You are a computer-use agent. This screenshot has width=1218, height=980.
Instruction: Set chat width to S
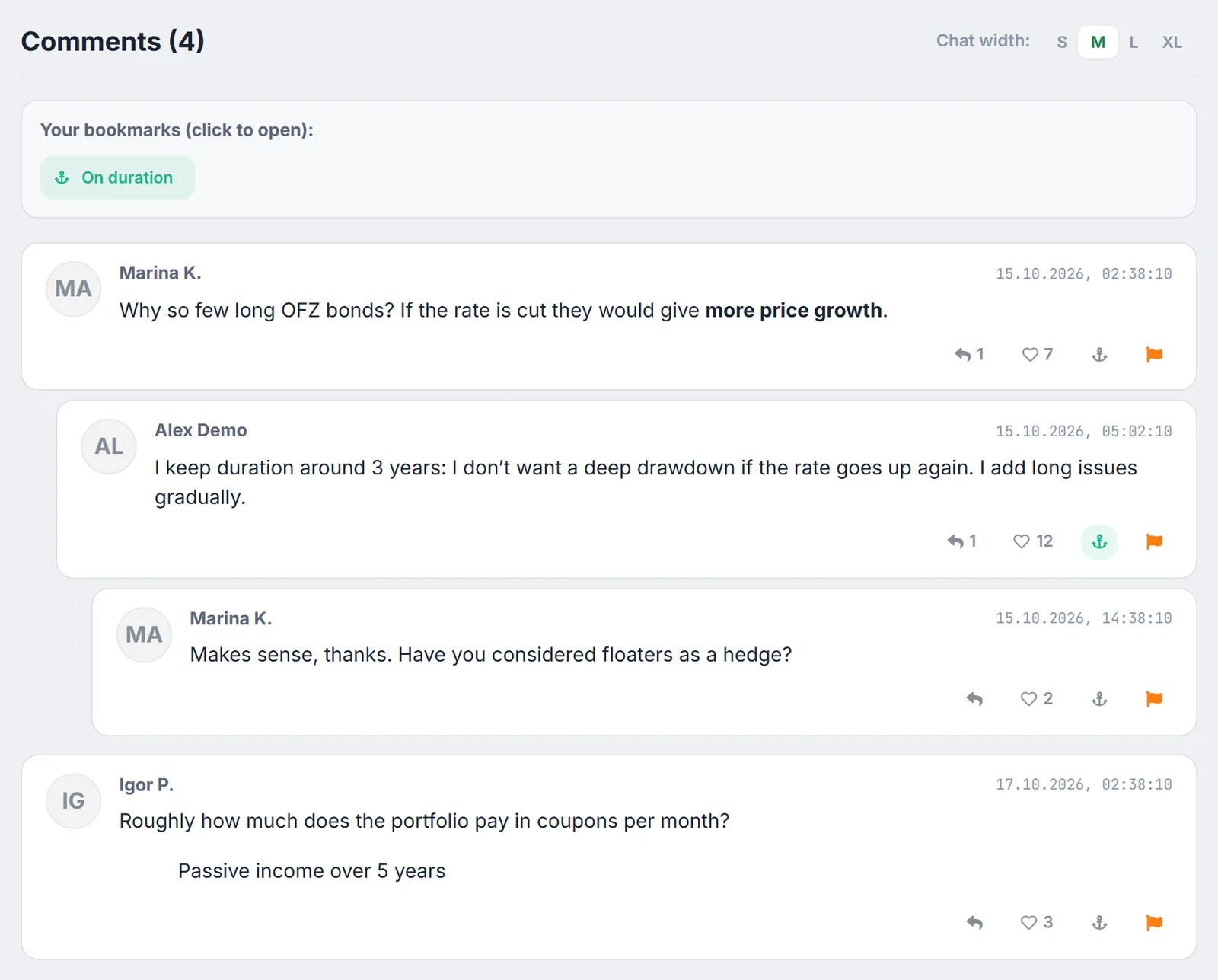[x=1062, y=42]
